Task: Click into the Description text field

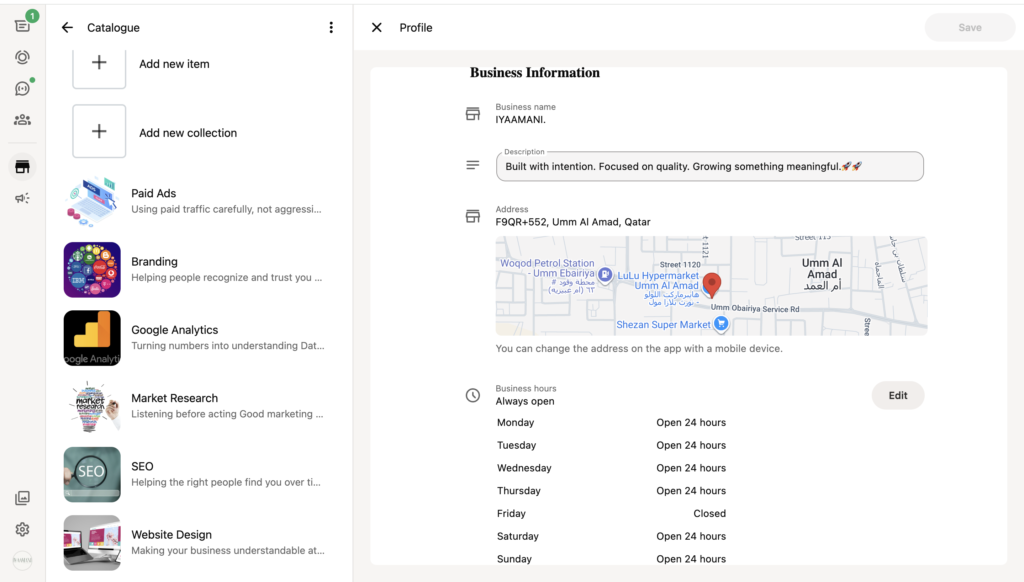Action: pyautogui.click(x=710, y=167)
